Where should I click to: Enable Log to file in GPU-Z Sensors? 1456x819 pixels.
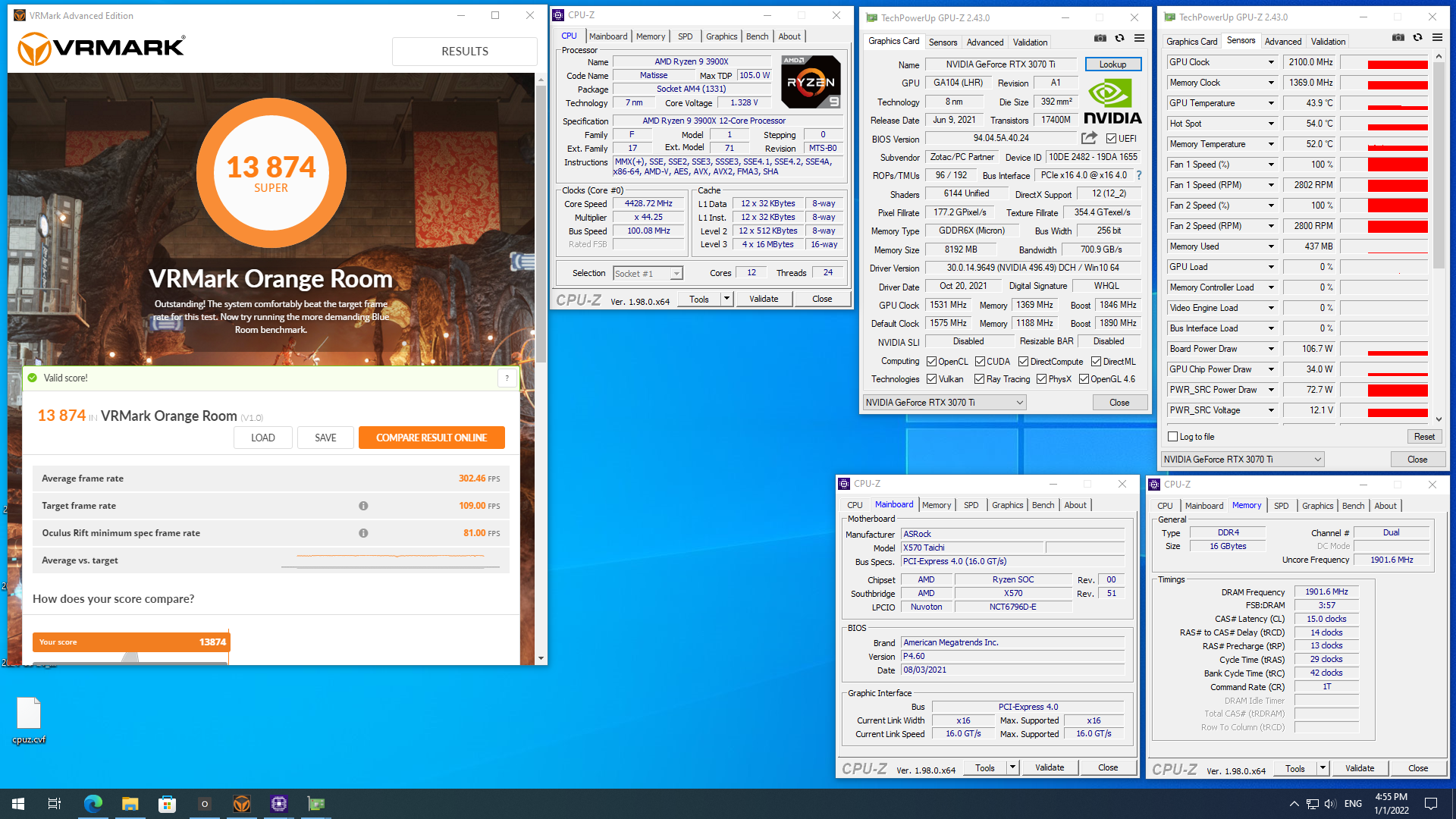(x=1173, y=437)
